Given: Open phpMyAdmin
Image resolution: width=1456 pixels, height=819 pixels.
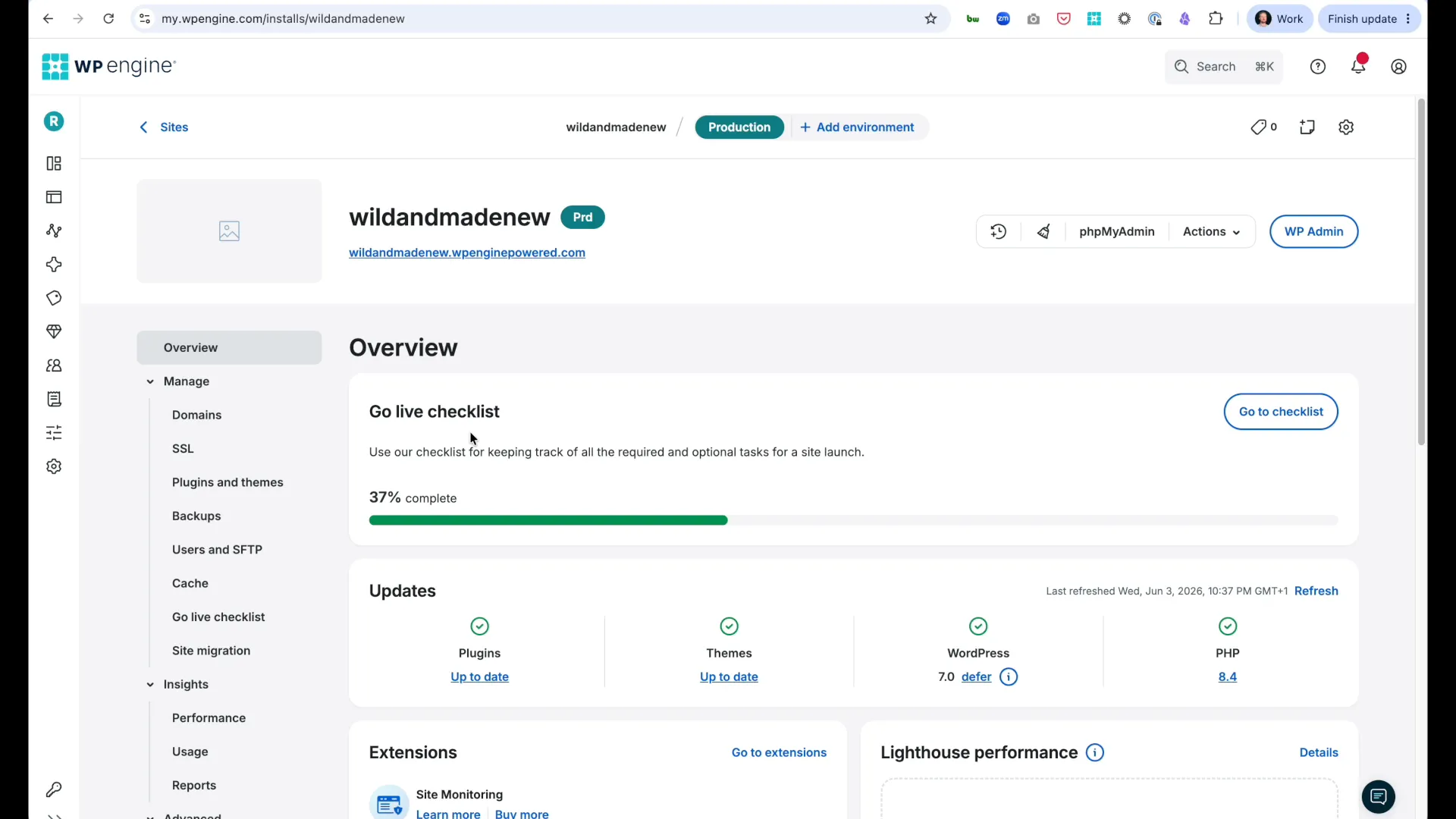Looking at the screenshot, I should pos(1117,232).
